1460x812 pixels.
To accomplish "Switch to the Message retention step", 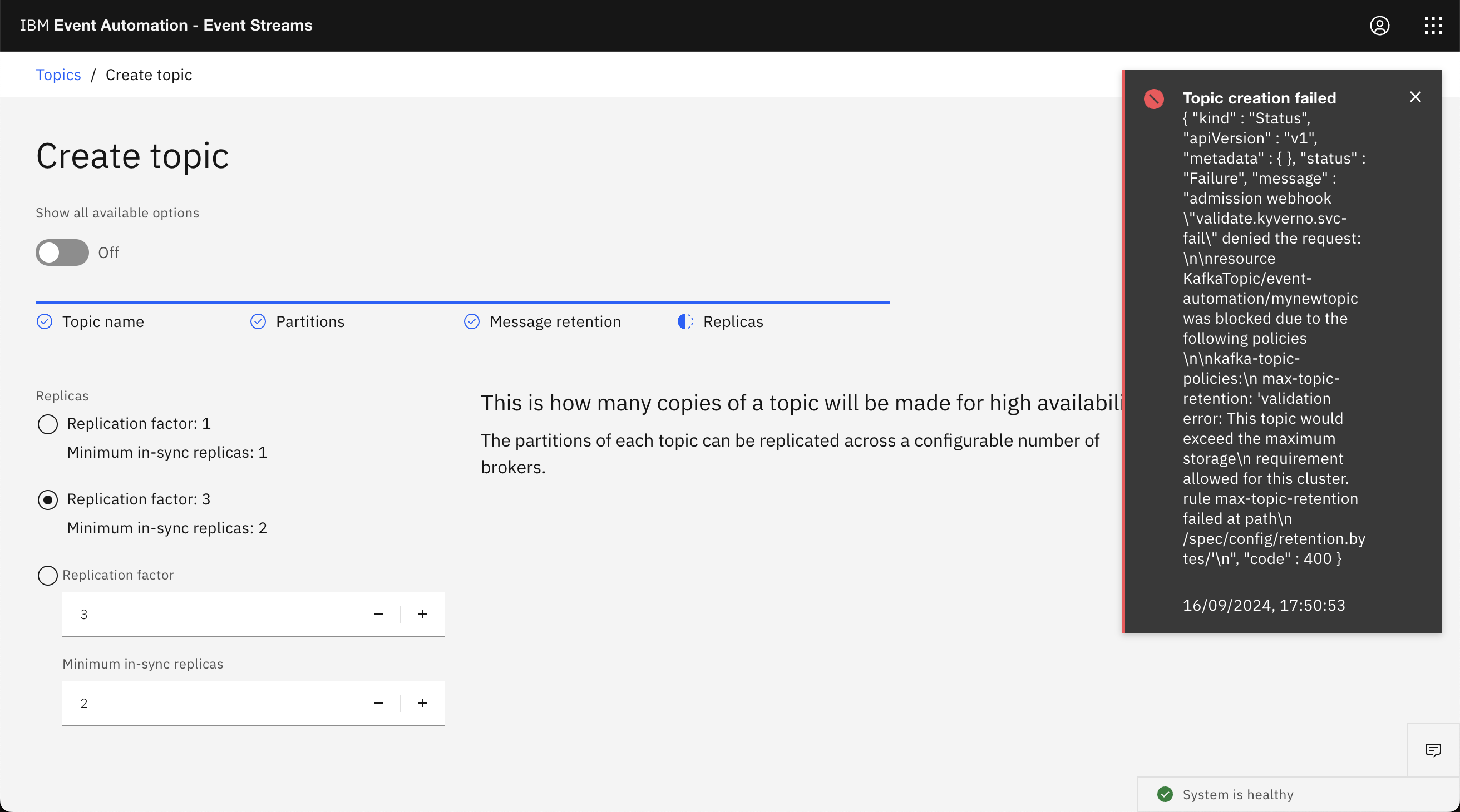I will (x=555, y=321).
